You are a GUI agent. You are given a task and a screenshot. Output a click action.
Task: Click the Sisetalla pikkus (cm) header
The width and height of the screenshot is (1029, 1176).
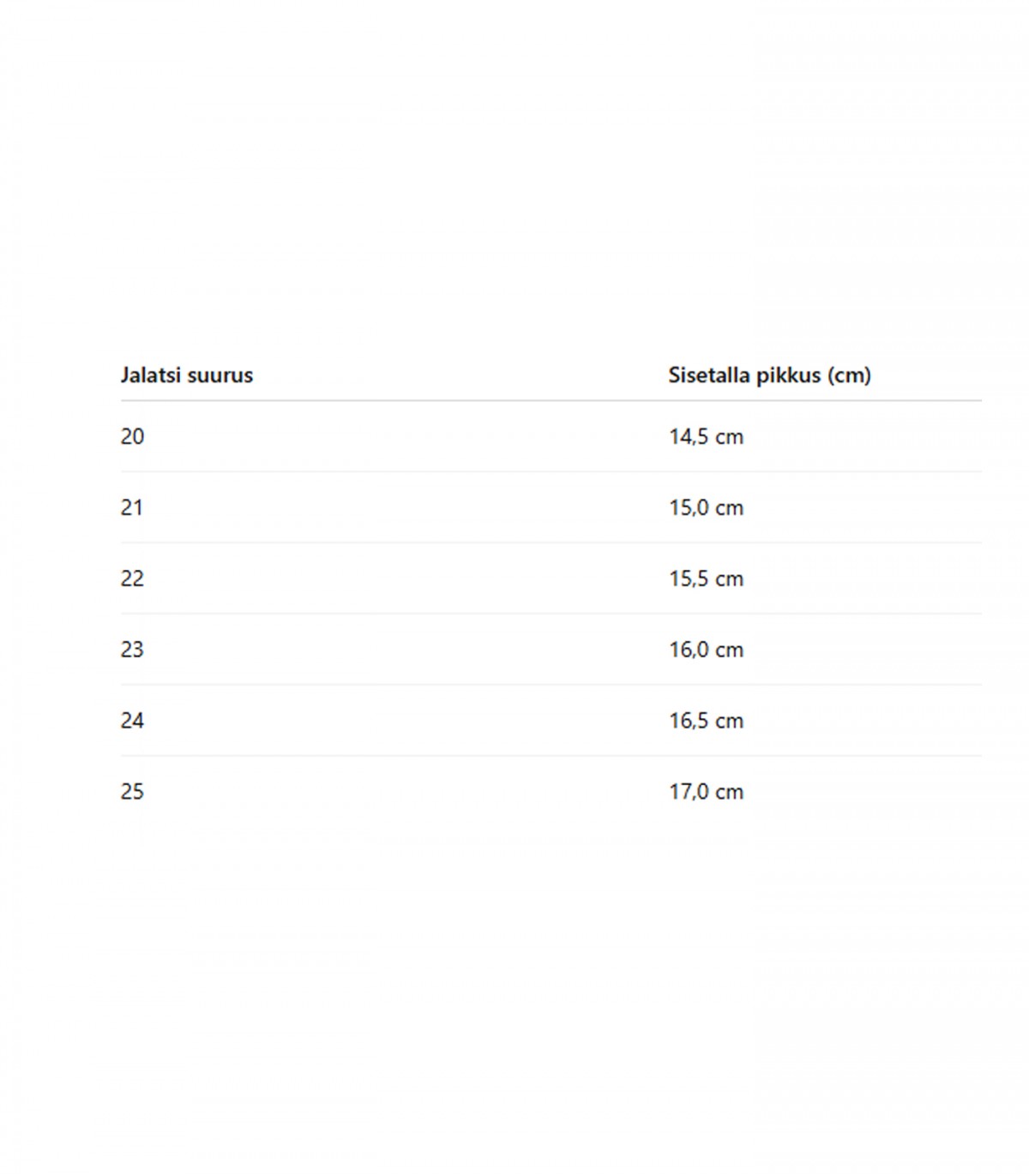point(769,375)
